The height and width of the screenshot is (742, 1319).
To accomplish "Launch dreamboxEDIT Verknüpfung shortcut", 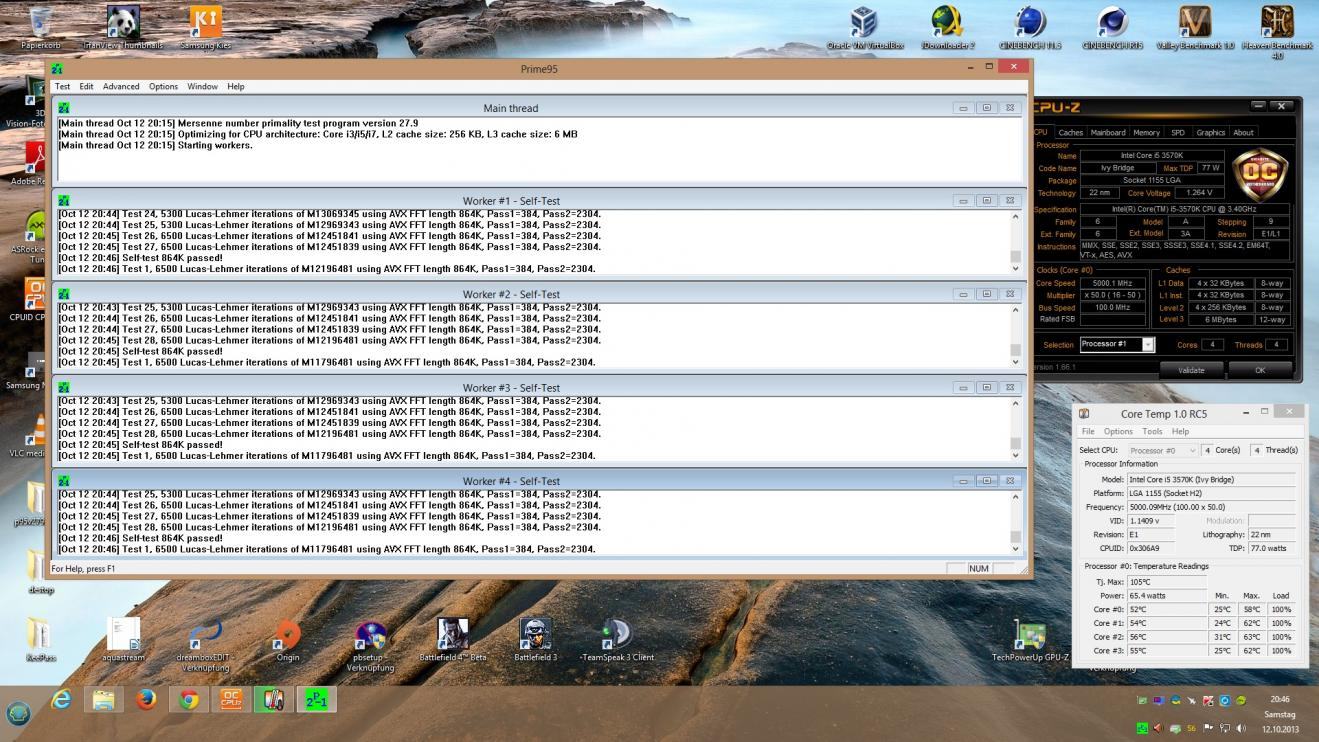I will (205, 645).
